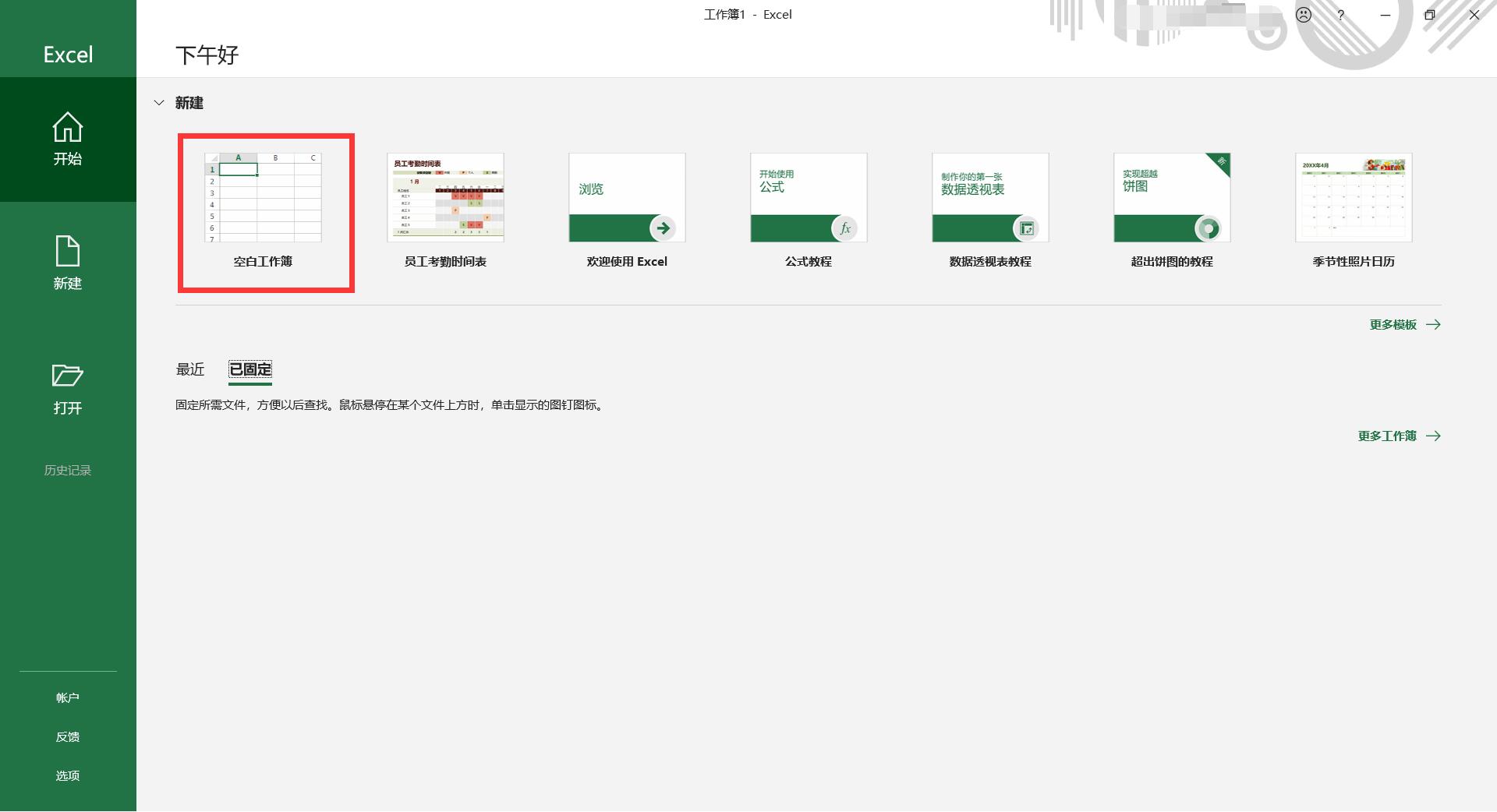
Task: Open the 更多模板 link
Action: pyautogui.click(x=1393, y=324)
